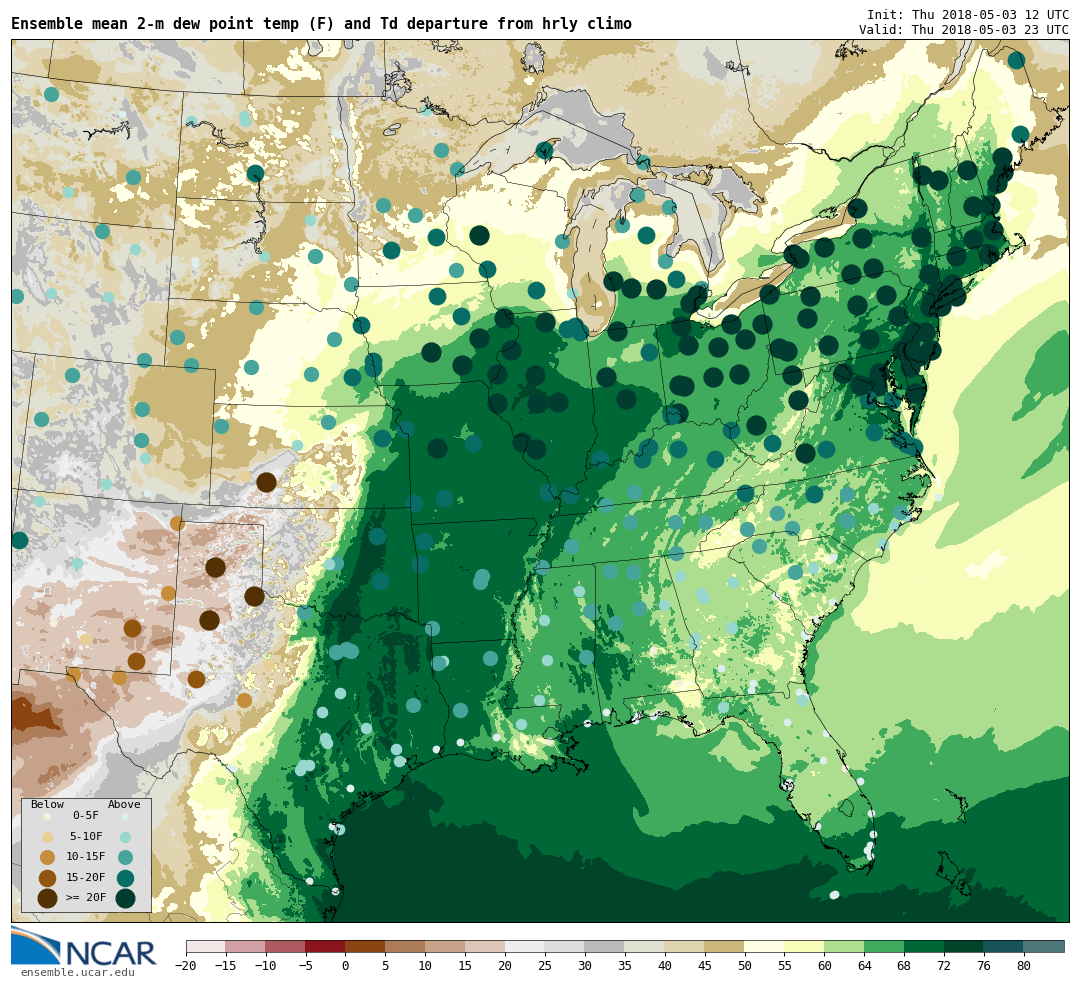Click the '-20' colorbar tick label

click(186, 966)
